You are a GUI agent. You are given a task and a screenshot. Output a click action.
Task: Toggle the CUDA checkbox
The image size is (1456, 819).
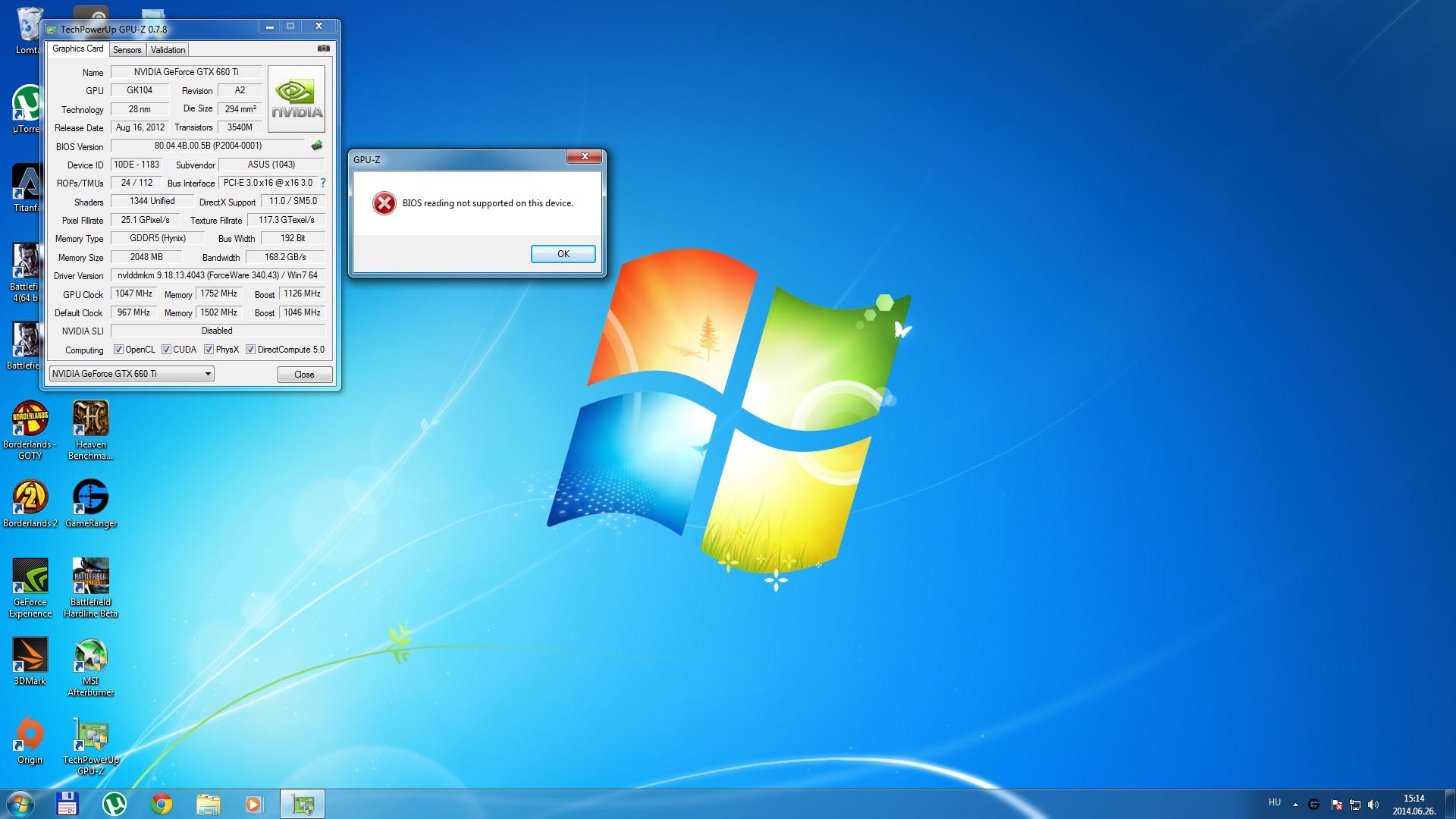pyautogui.click(x=166, y=350)
